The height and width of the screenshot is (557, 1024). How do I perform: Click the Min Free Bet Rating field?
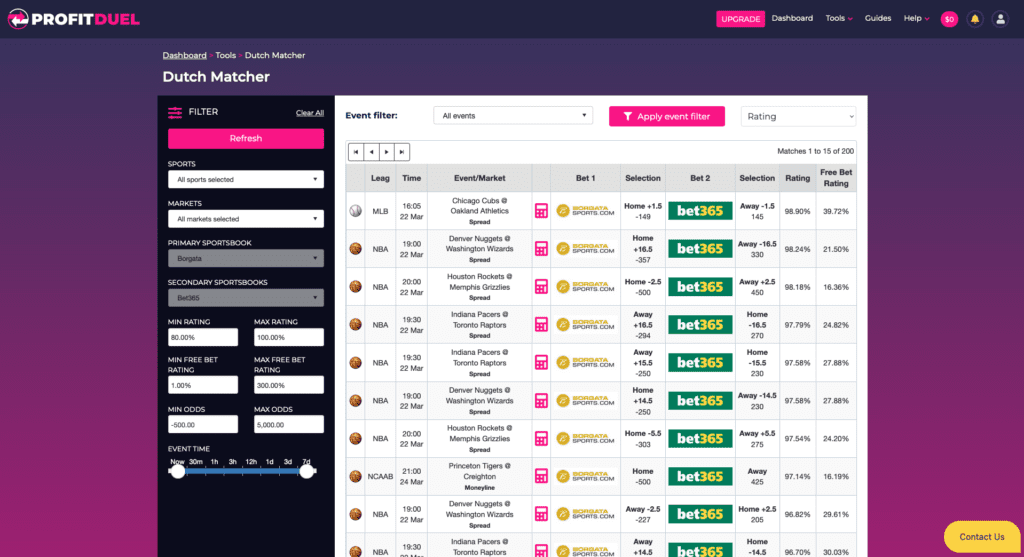click(x=203, y=385)
